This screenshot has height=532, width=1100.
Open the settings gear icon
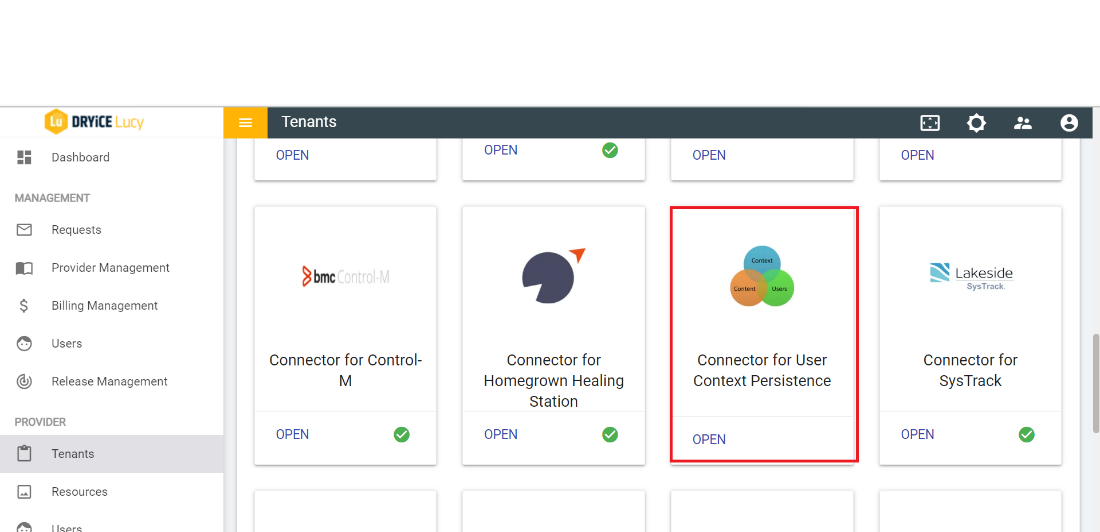[x=976, y=123]
